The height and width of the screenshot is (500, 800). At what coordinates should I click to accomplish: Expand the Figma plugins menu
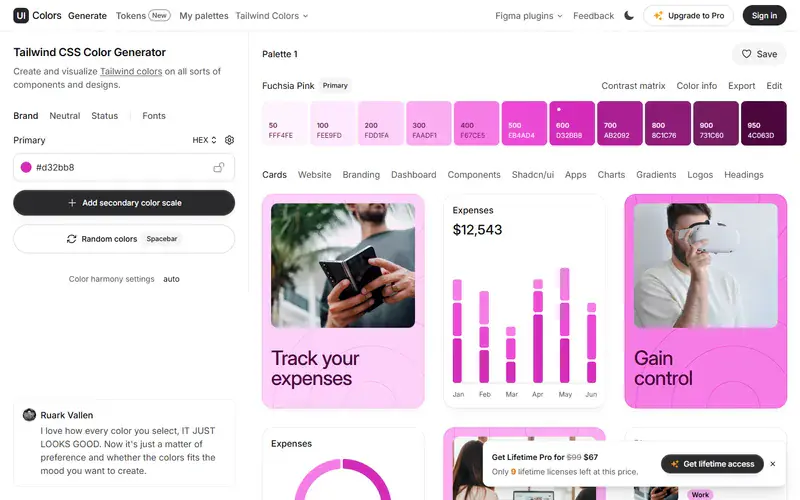tap(529, 16)
